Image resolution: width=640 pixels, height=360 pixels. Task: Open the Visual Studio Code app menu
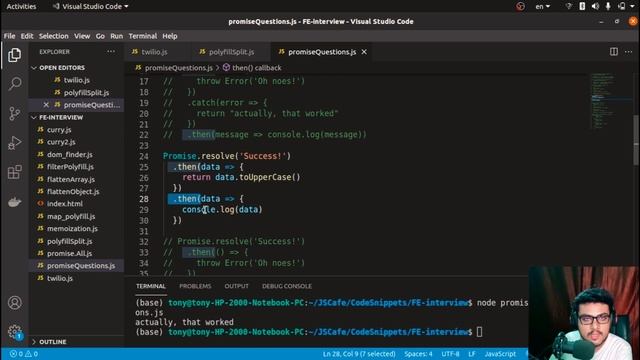[x=90, y=6]
